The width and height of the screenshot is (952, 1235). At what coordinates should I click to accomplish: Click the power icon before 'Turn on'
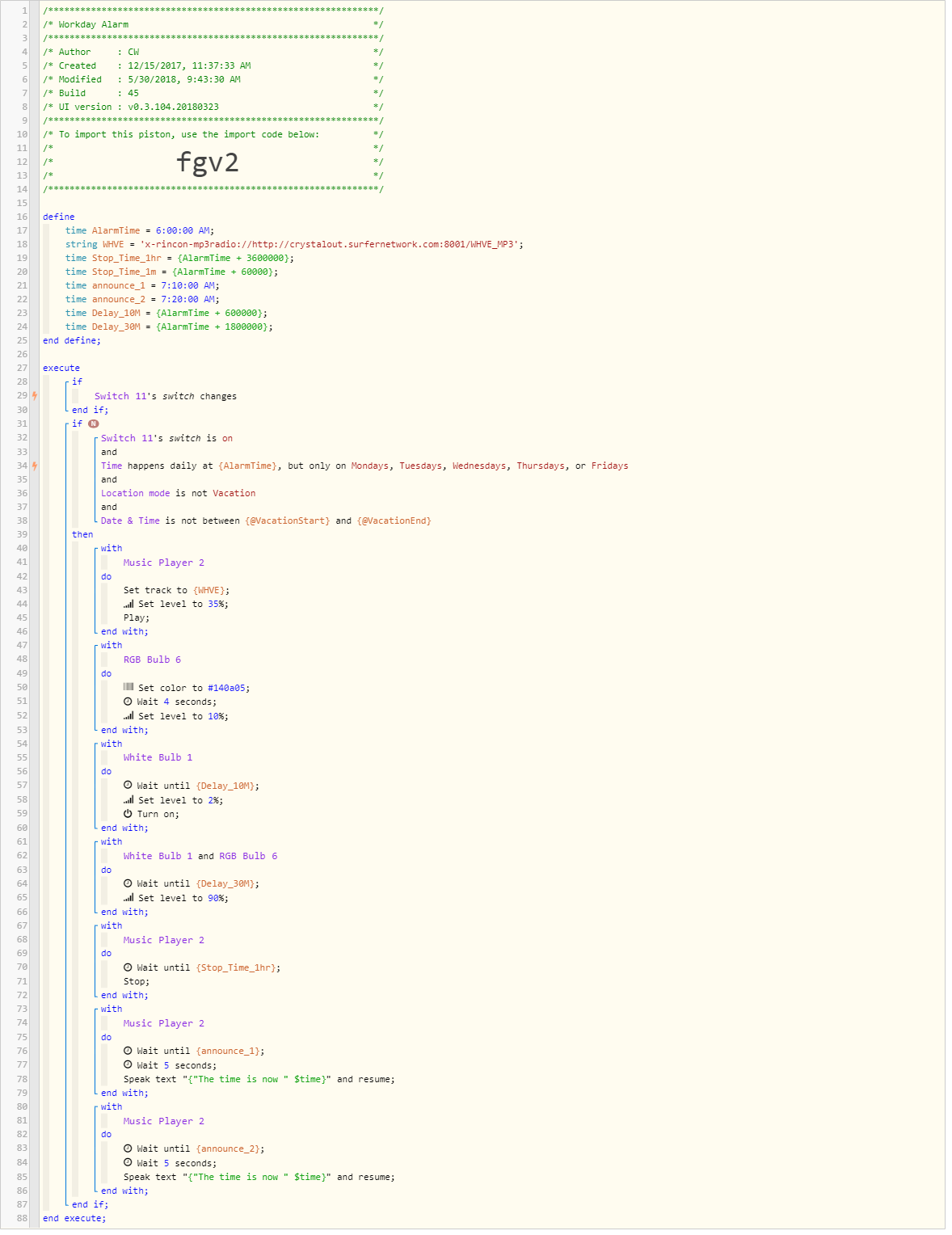pyautogui.click(x=128, y=814)
